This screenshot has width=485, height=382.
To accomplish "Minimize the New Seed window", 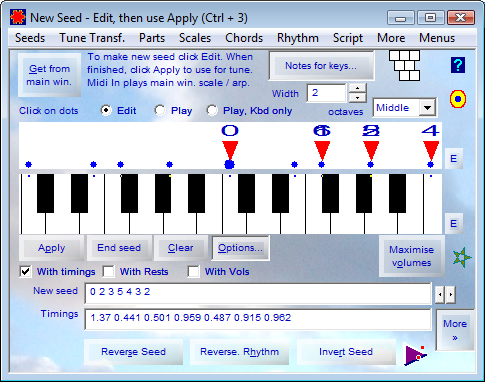I will 401,18.
